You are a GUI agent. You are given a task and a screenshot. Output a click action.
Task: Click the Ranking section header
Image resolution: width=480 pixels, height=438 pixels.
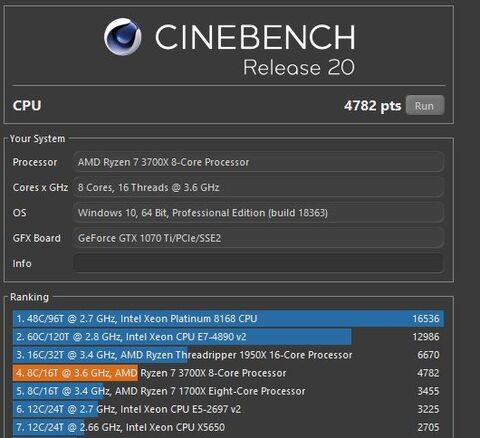tap(29, 297)
